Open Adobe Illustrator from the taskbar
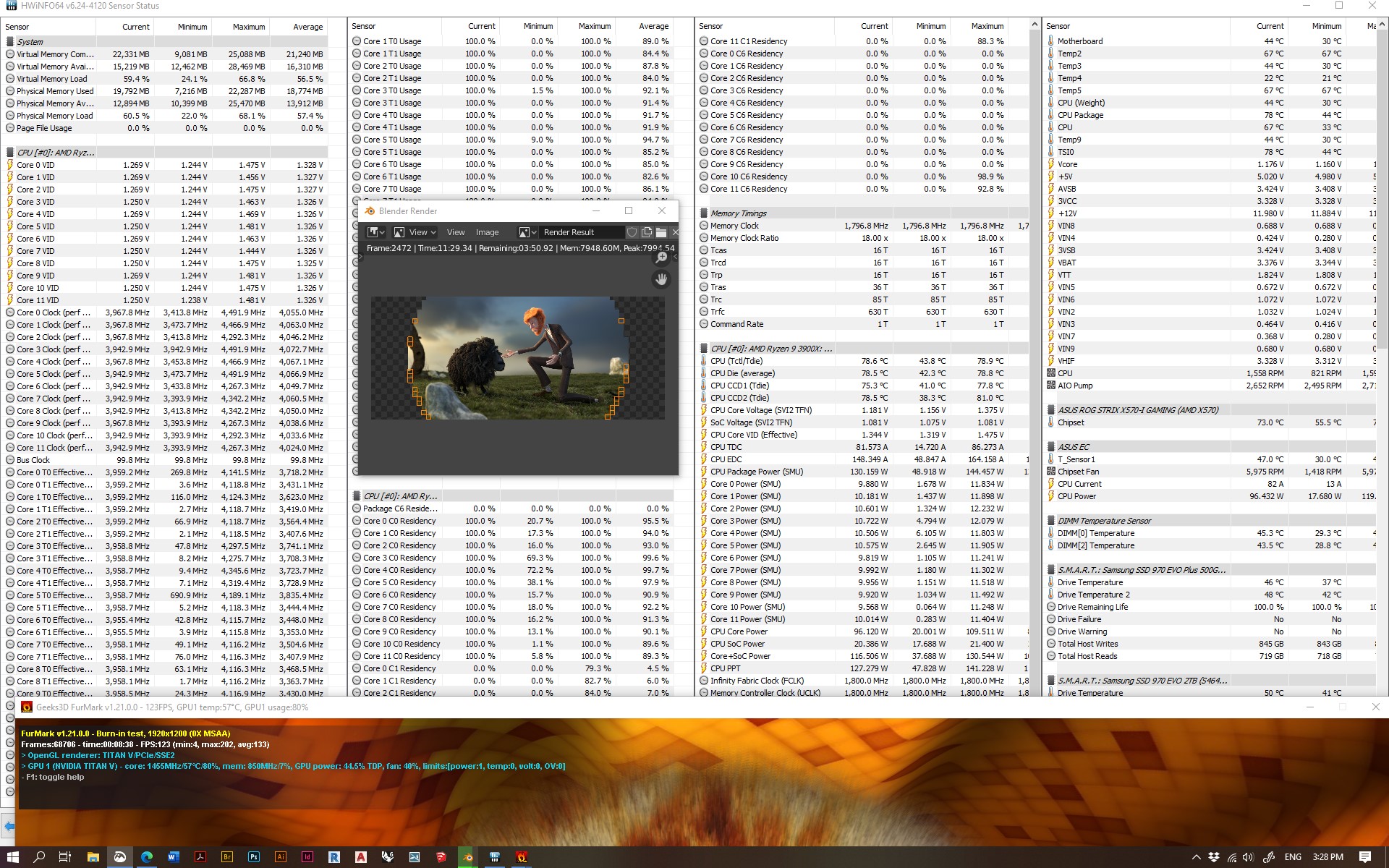The width and height of the screenshot is (1389, 868). click(280, 857)
